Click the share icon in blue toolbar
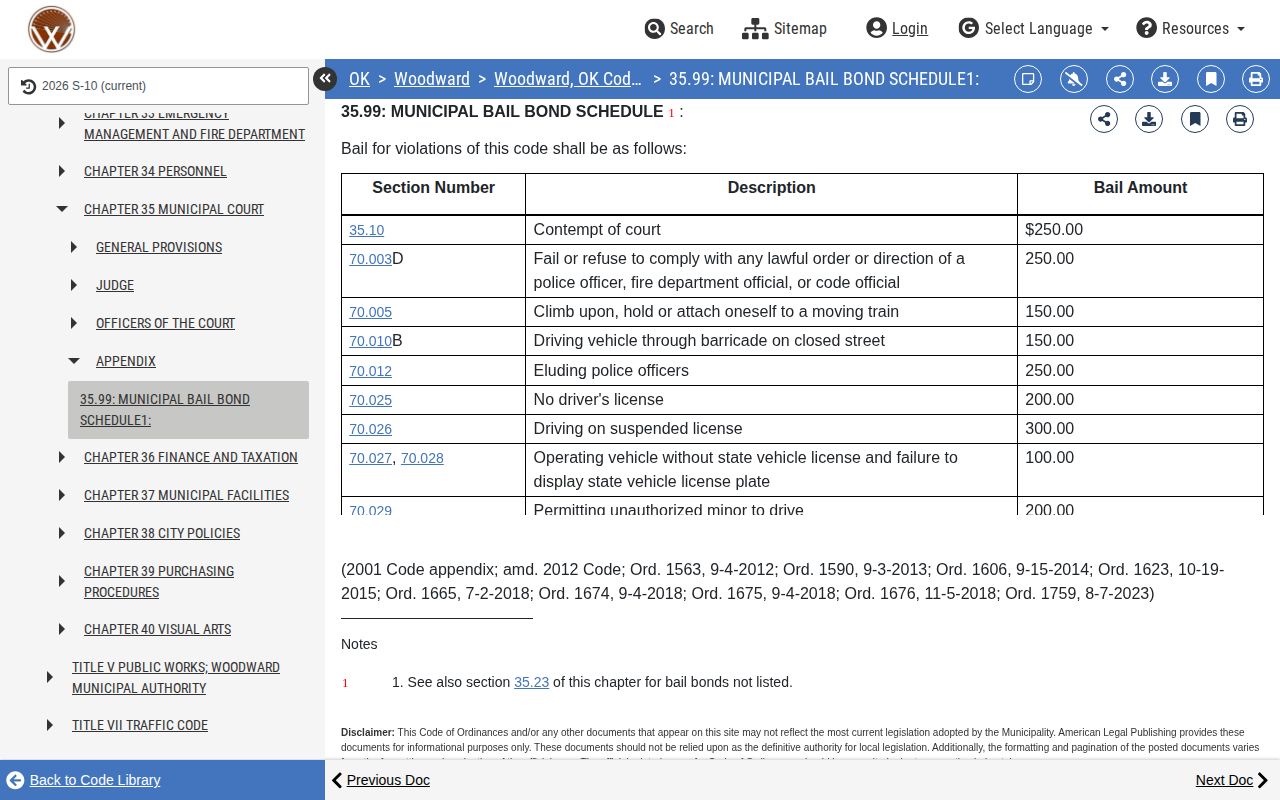The image size is (1280, 800). [x=1120, y=79]
